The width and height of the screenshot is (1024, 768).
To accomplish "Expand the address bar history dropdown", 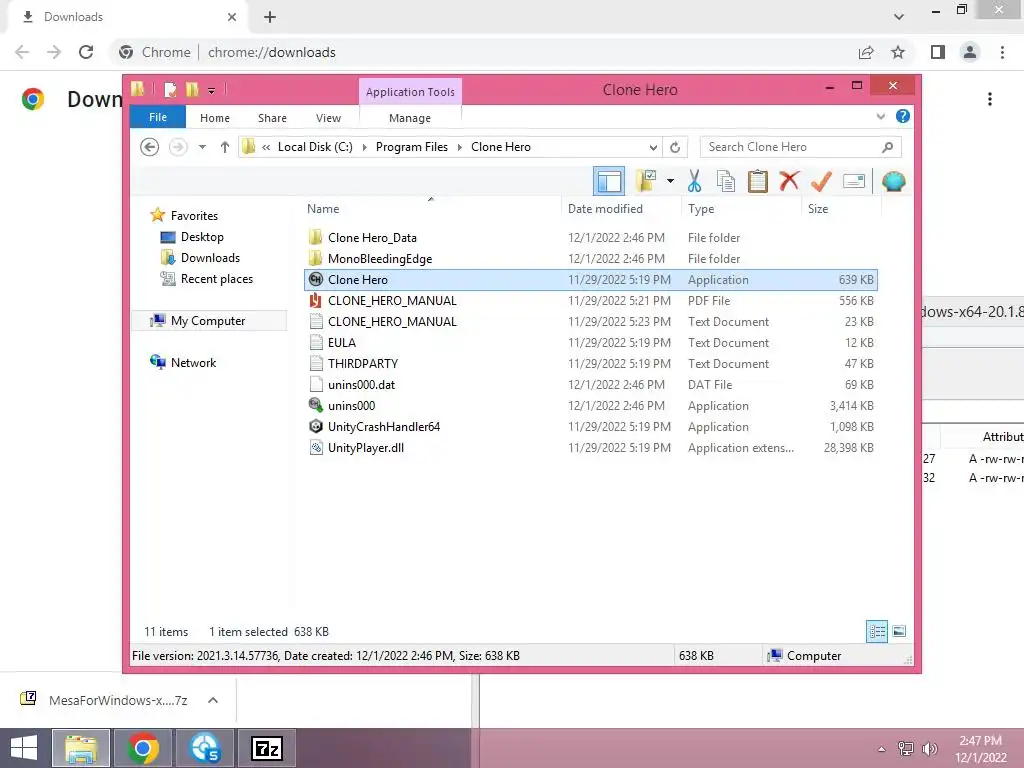I will click(653, 147).
